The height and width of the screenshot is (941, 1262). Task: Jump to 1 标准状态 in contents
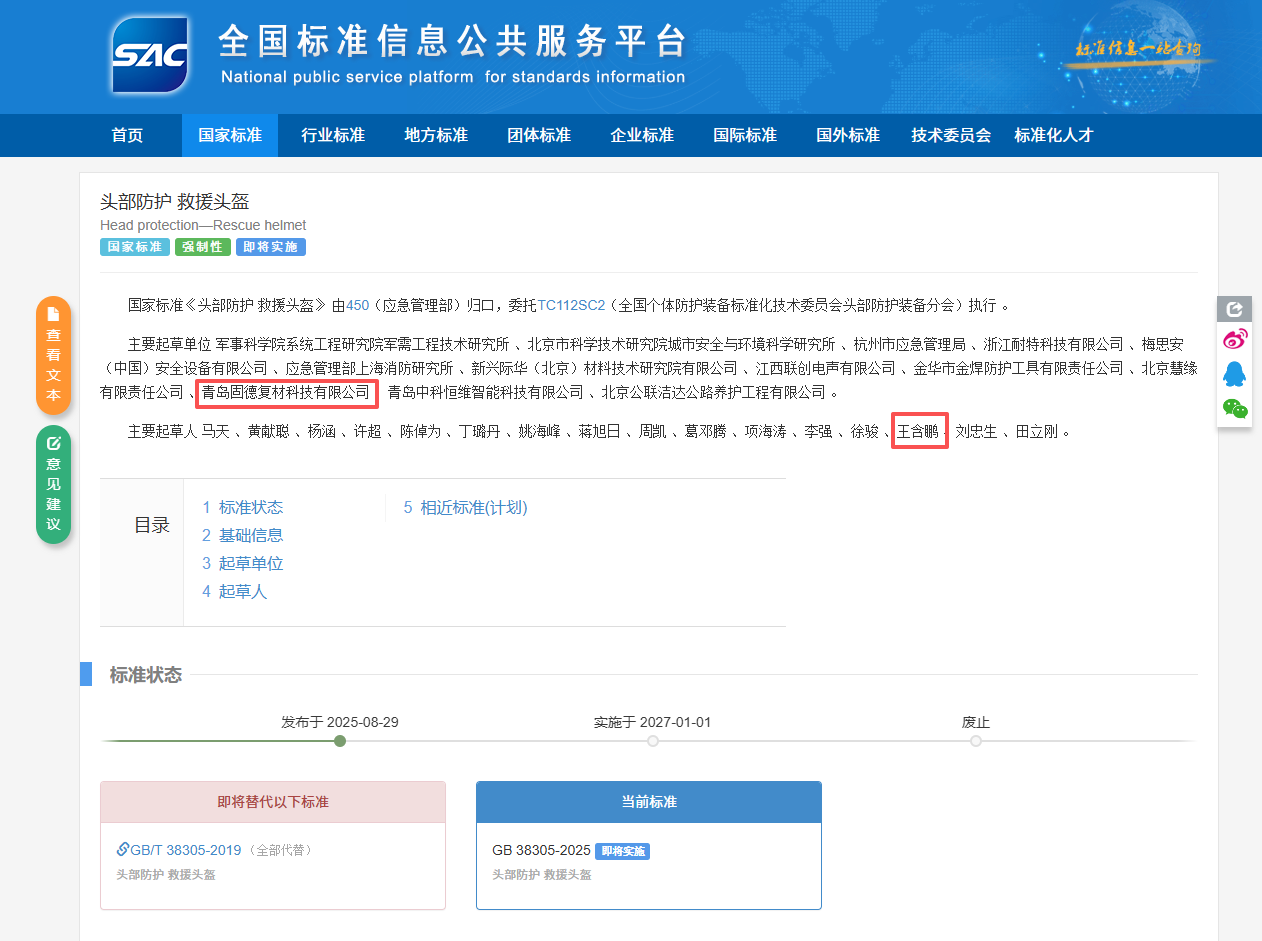tap(242, 507)
